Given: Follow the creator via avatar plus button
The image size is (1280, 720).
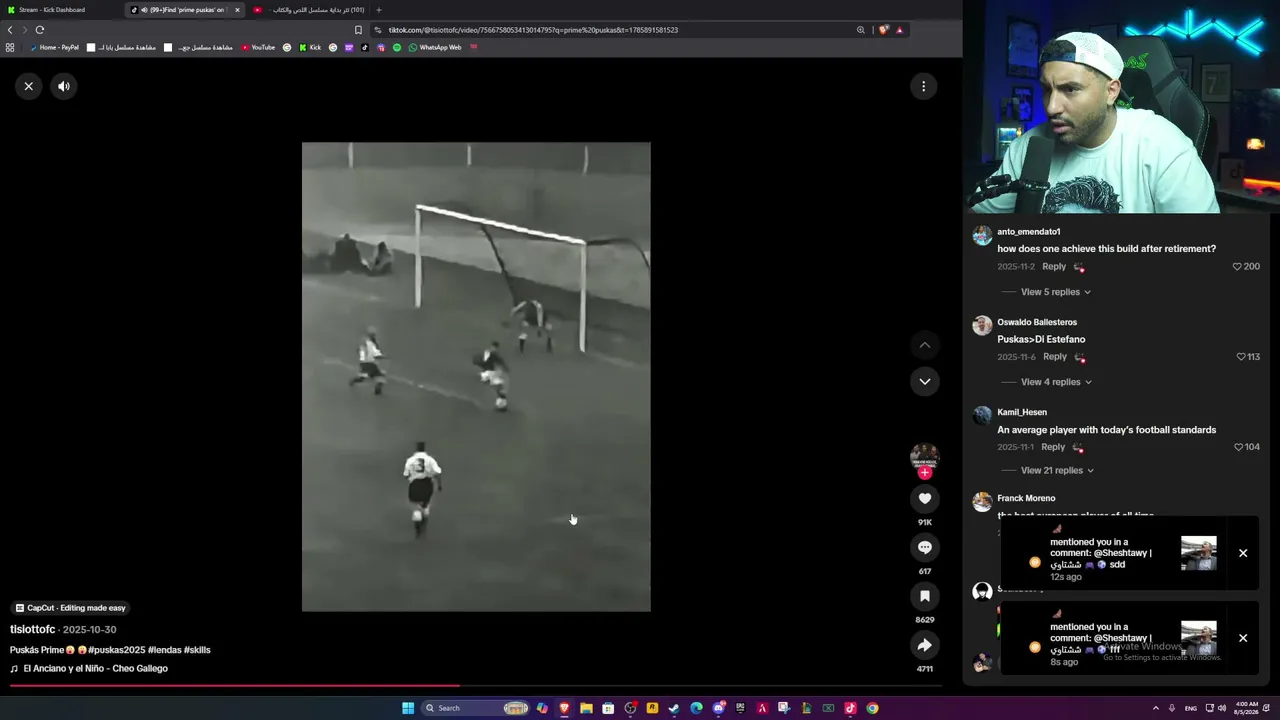Looking at the screenshot, I should point(925,472).
